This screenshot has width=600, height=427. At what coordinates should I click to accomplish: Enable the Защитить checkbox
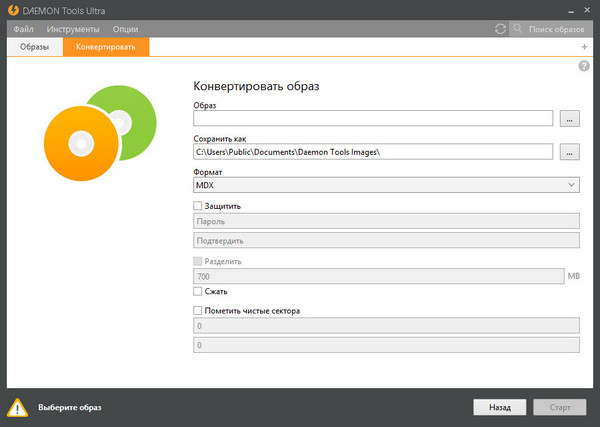tap(197, 206)
